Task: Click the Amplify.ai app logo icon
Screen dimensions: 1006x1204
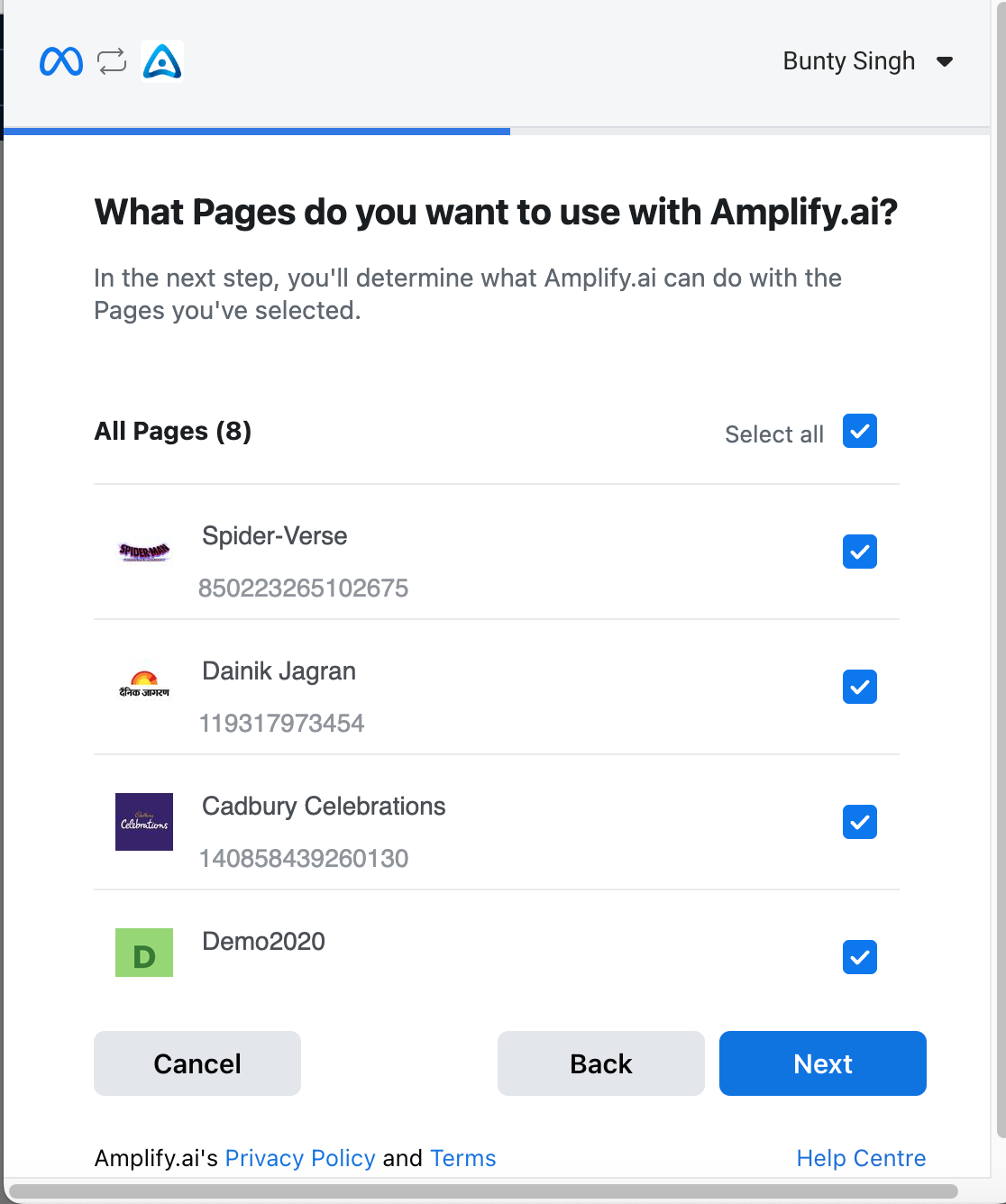Action: click(162, 60)
